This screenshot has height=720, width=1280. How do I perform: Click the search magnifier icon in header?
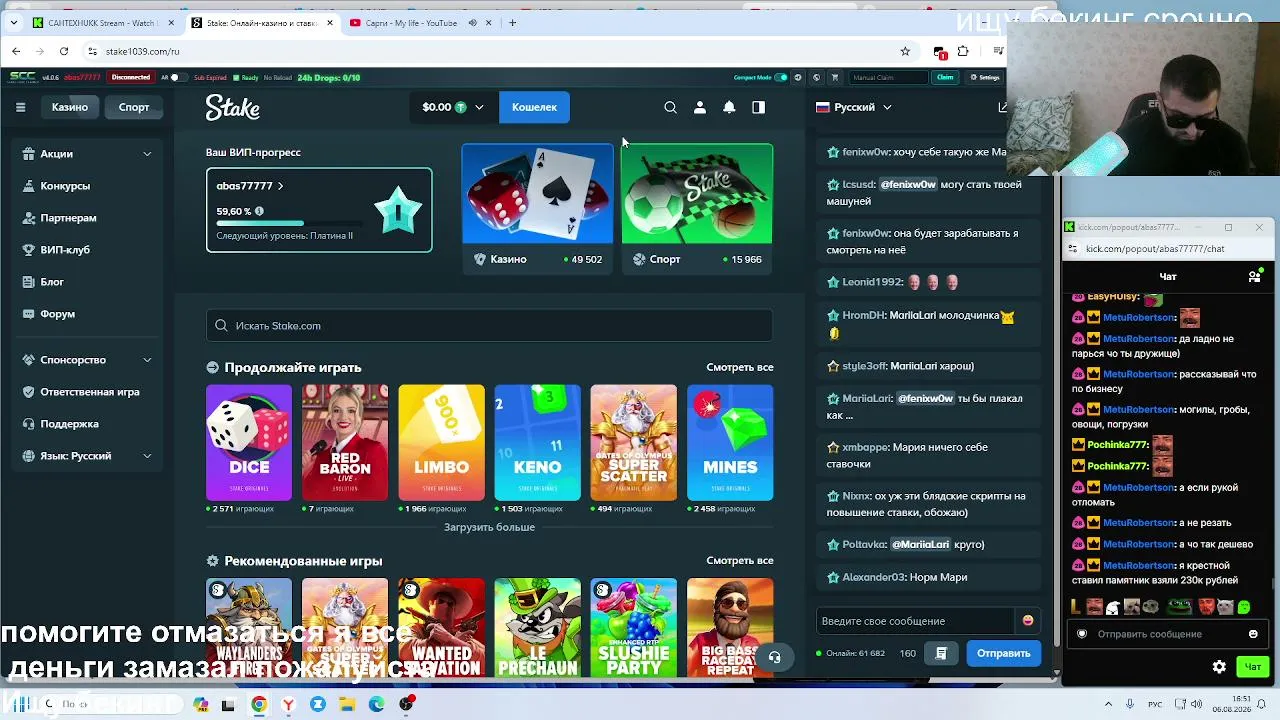[x=671, y=107]
